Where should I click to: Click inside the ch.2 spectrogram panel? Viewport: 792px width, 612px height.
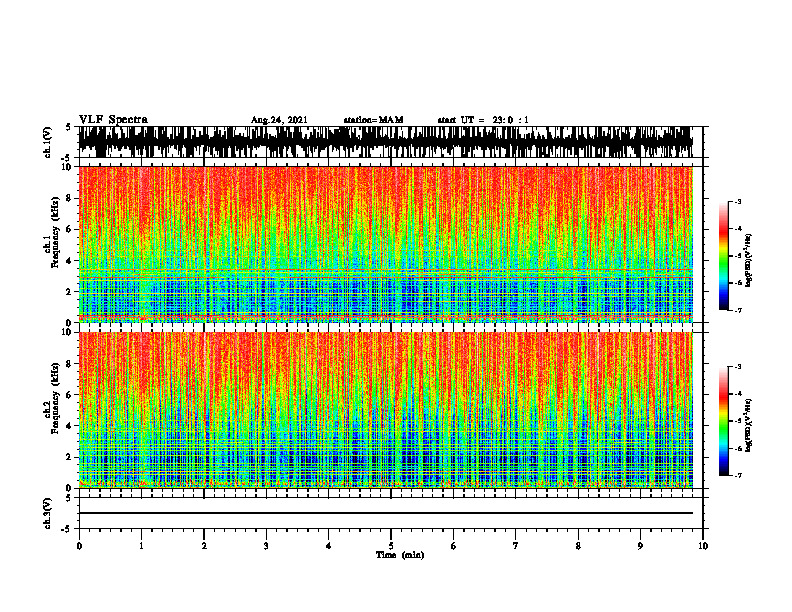(385, 410)
